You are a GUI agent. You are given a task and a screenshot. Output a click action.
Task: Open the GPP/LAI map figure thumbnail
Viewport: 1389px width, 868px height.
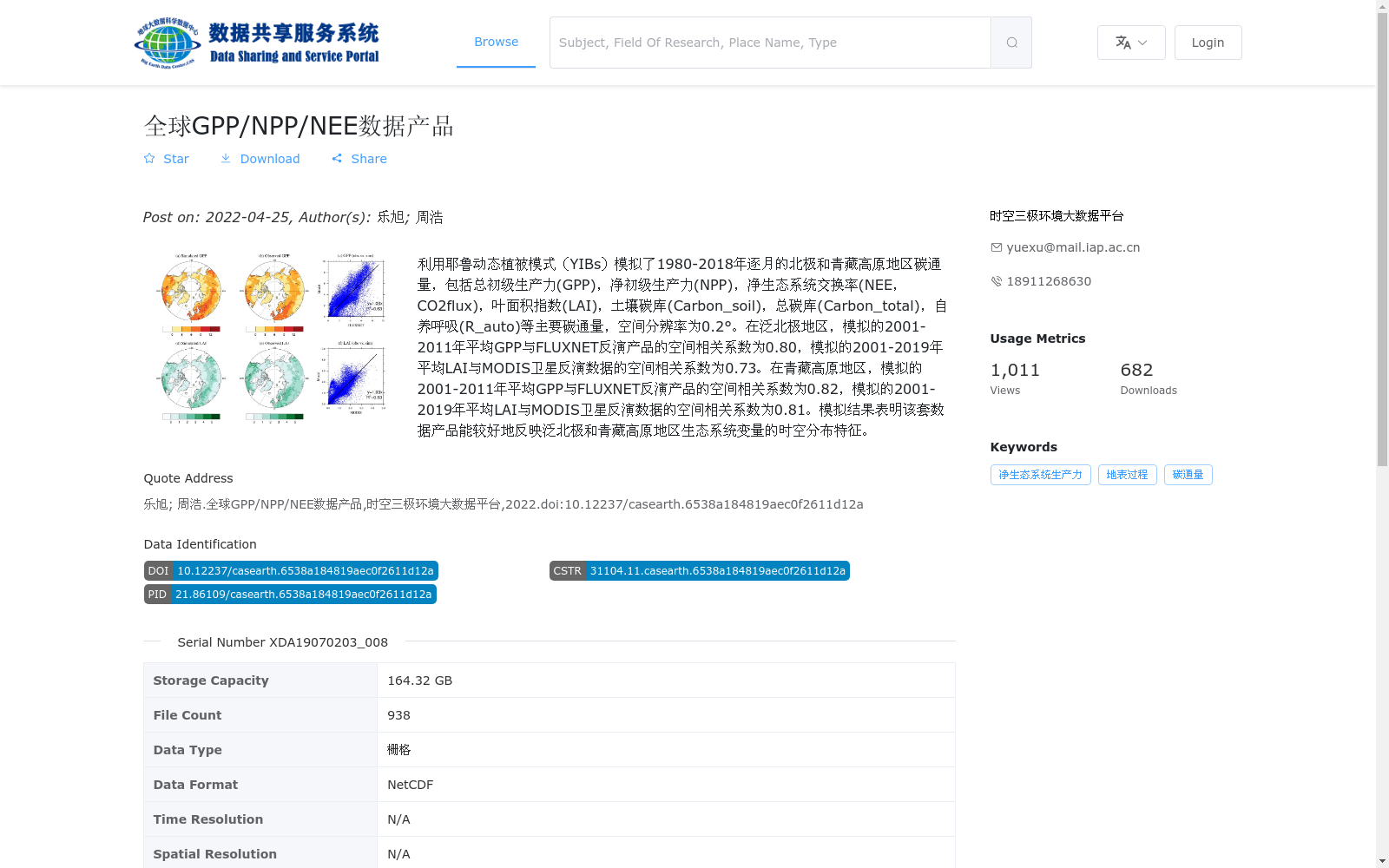pos(270,338)
